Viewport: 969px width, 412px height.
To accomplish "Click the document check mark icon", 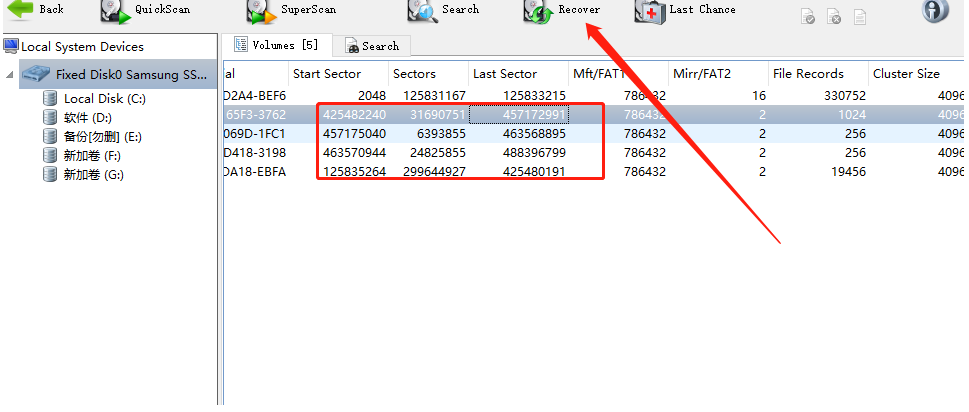I will [807, 17].
